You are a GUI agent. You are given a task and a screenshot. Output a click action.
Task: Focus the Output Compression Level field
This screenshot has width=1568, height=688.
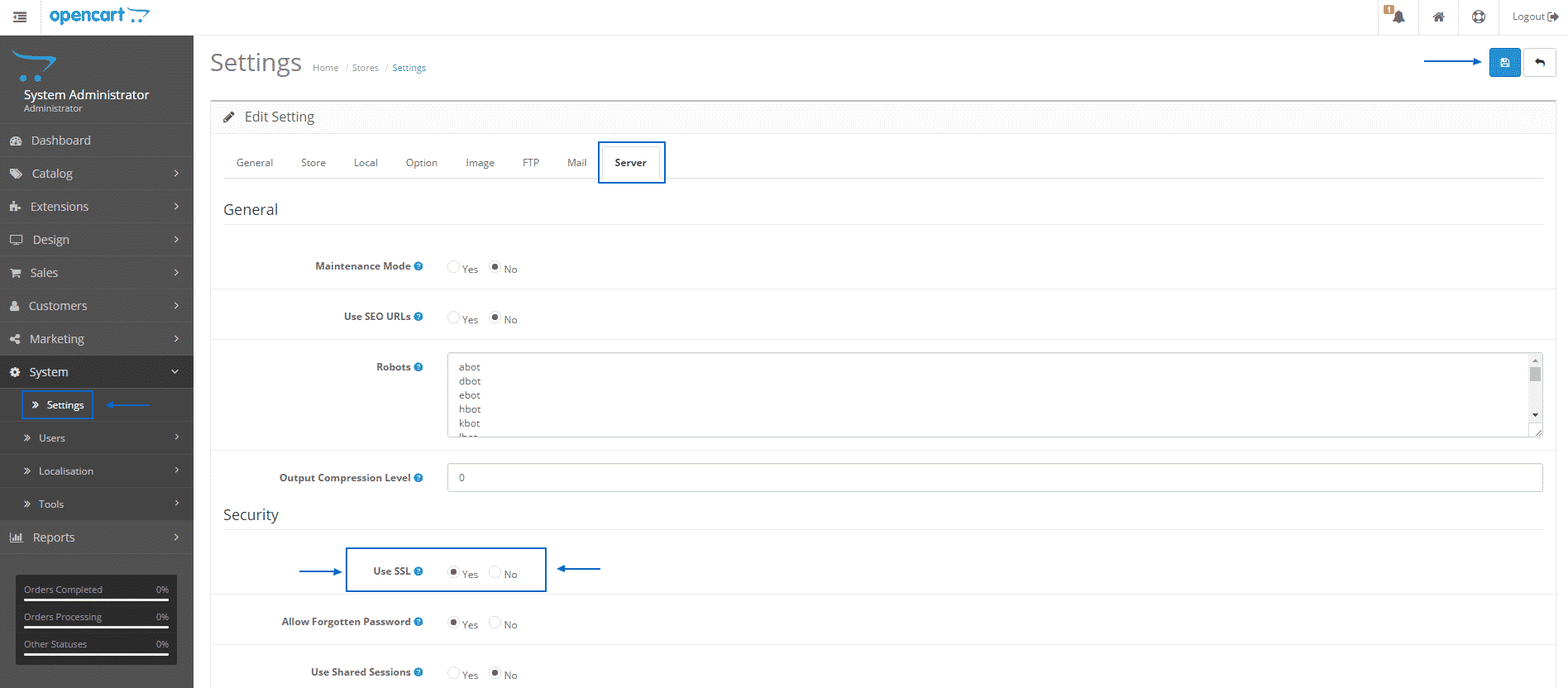click(995, 478)
